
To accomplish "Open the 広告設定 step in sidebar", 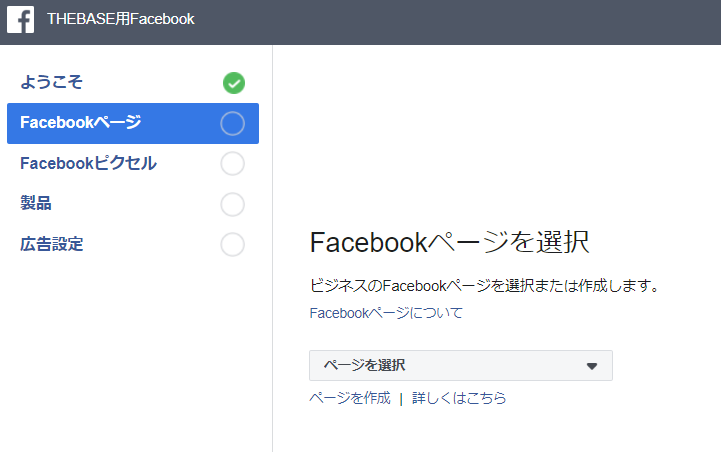I will pyautogui.click(x=133, y=245).
